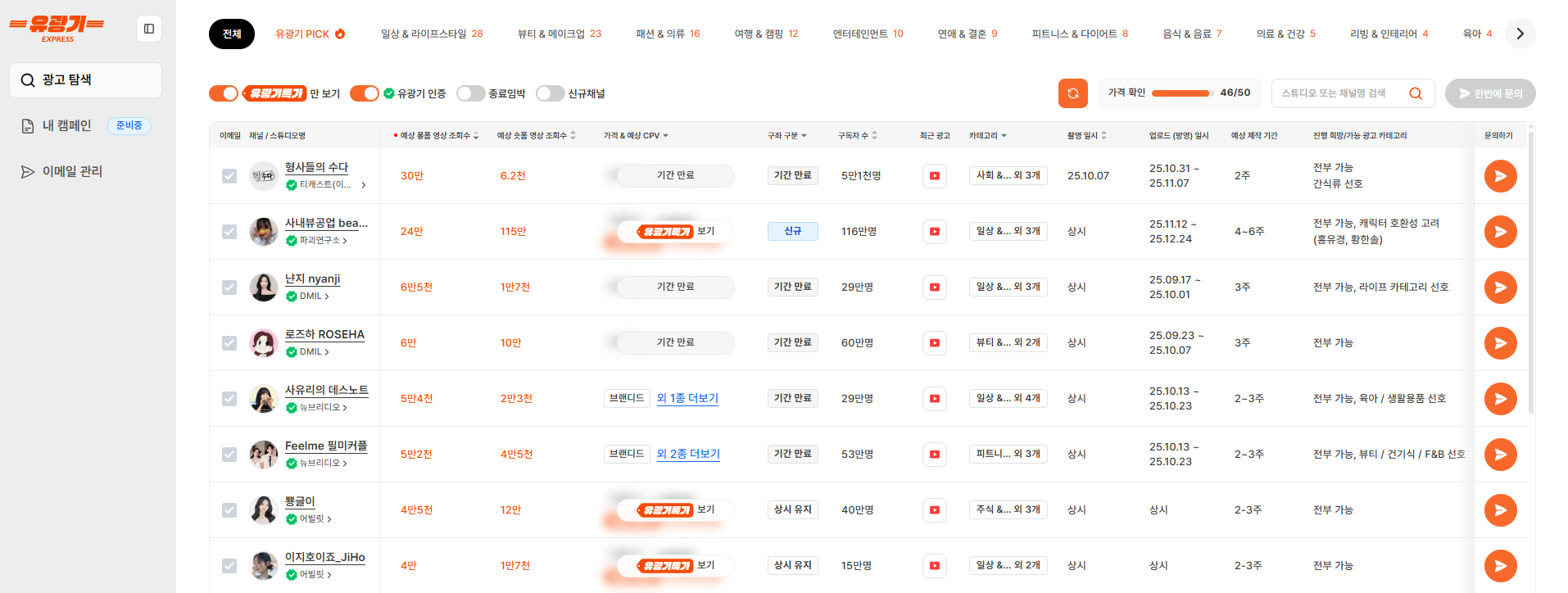Click send inquiry arrow for Feelme 필미커플
Image resolution: width=1568 pixels, height=593 pixels.
[1500, 455]
